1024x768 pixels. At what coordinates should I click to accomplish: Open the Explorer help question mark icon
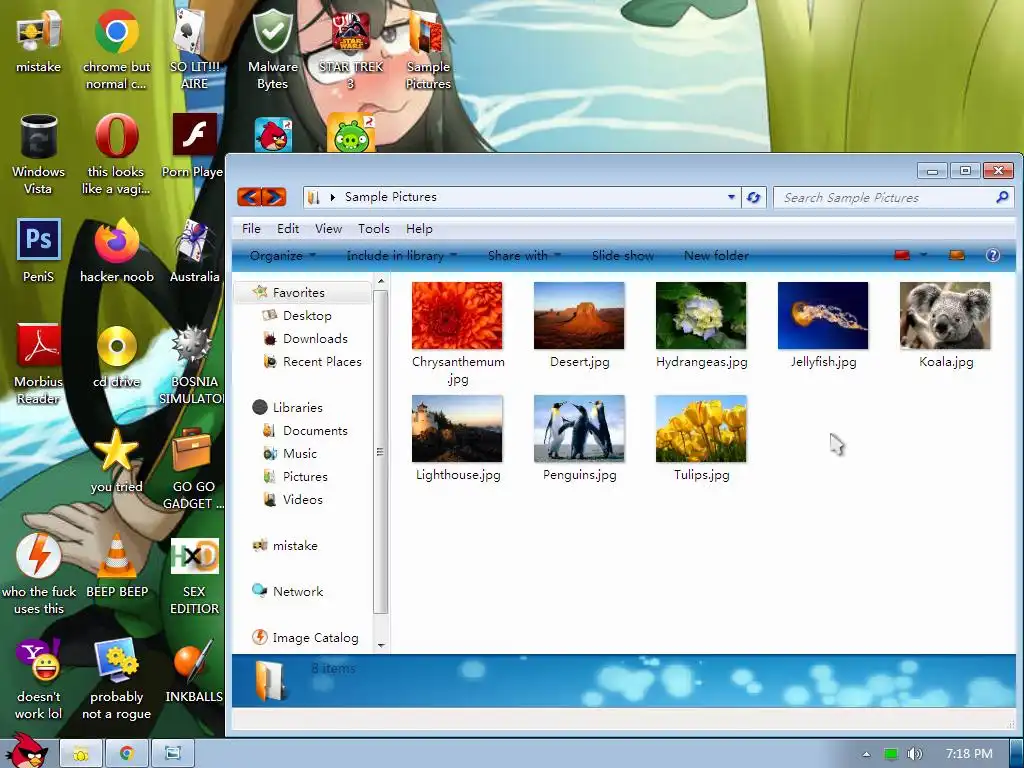coord(993,255)
